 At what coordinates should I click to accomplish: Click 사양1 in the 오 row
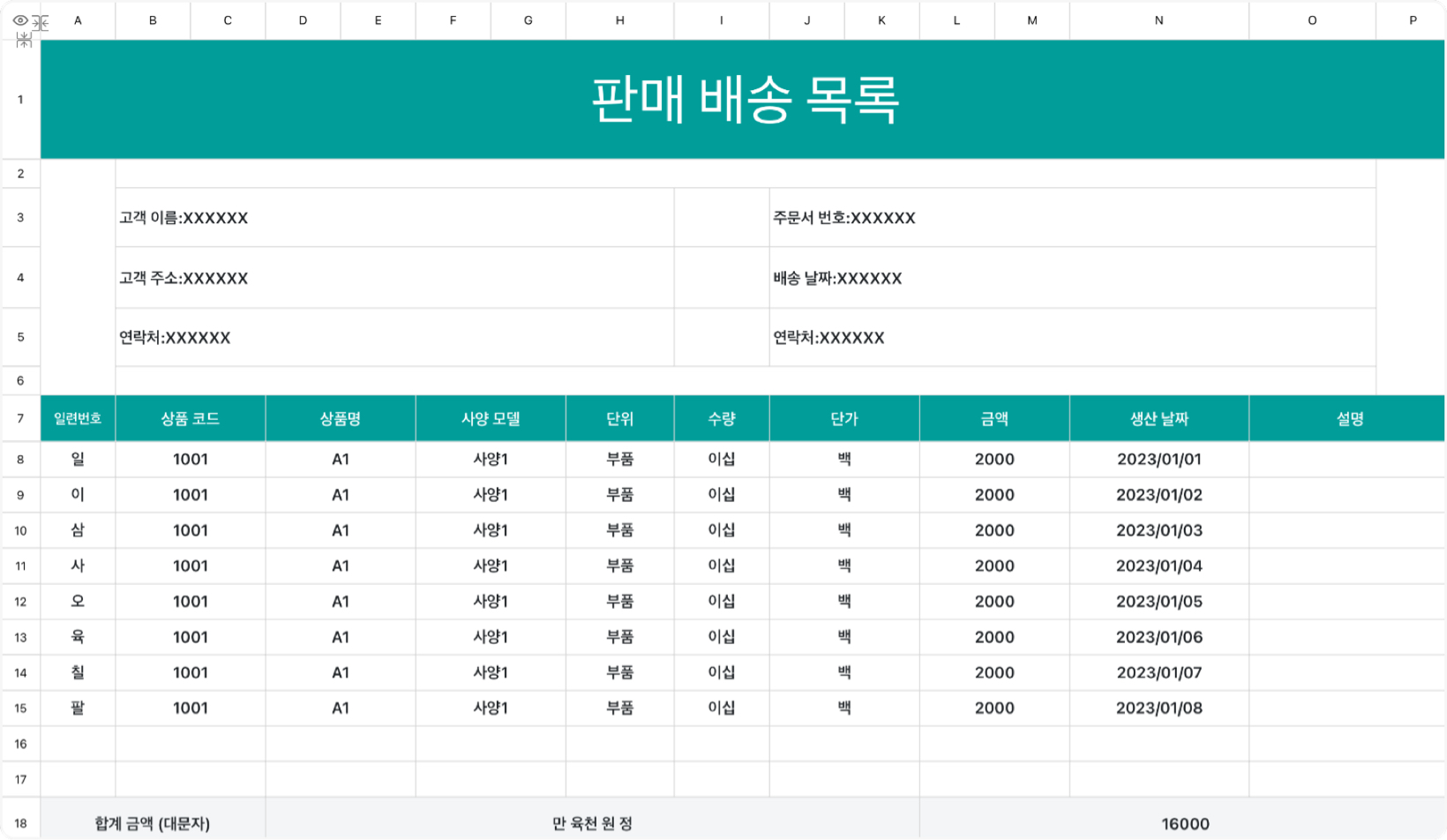tap(491, 602)
